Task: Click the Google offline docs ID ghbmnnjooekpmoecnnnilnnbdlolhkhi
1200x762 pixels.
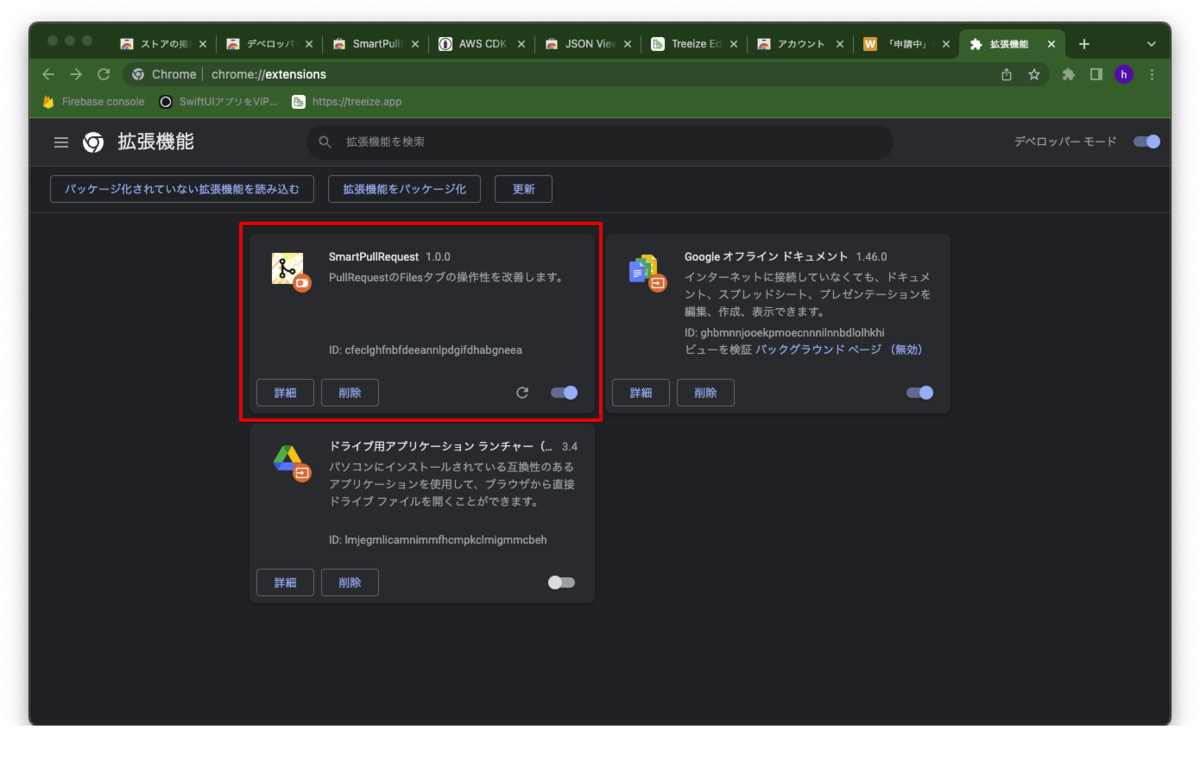Action: [785, 332]
